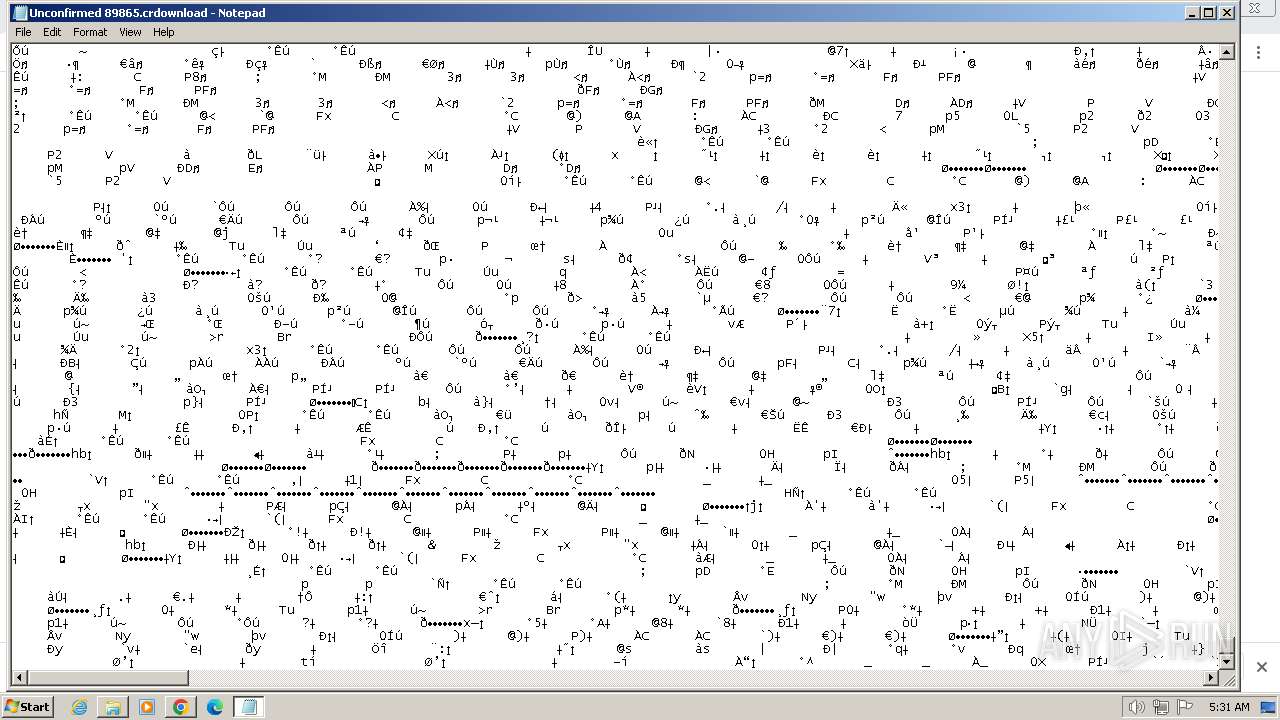Screen dimensions: 1280x720
Task: Open Action Center flag icon
Action: (1185, 707)
